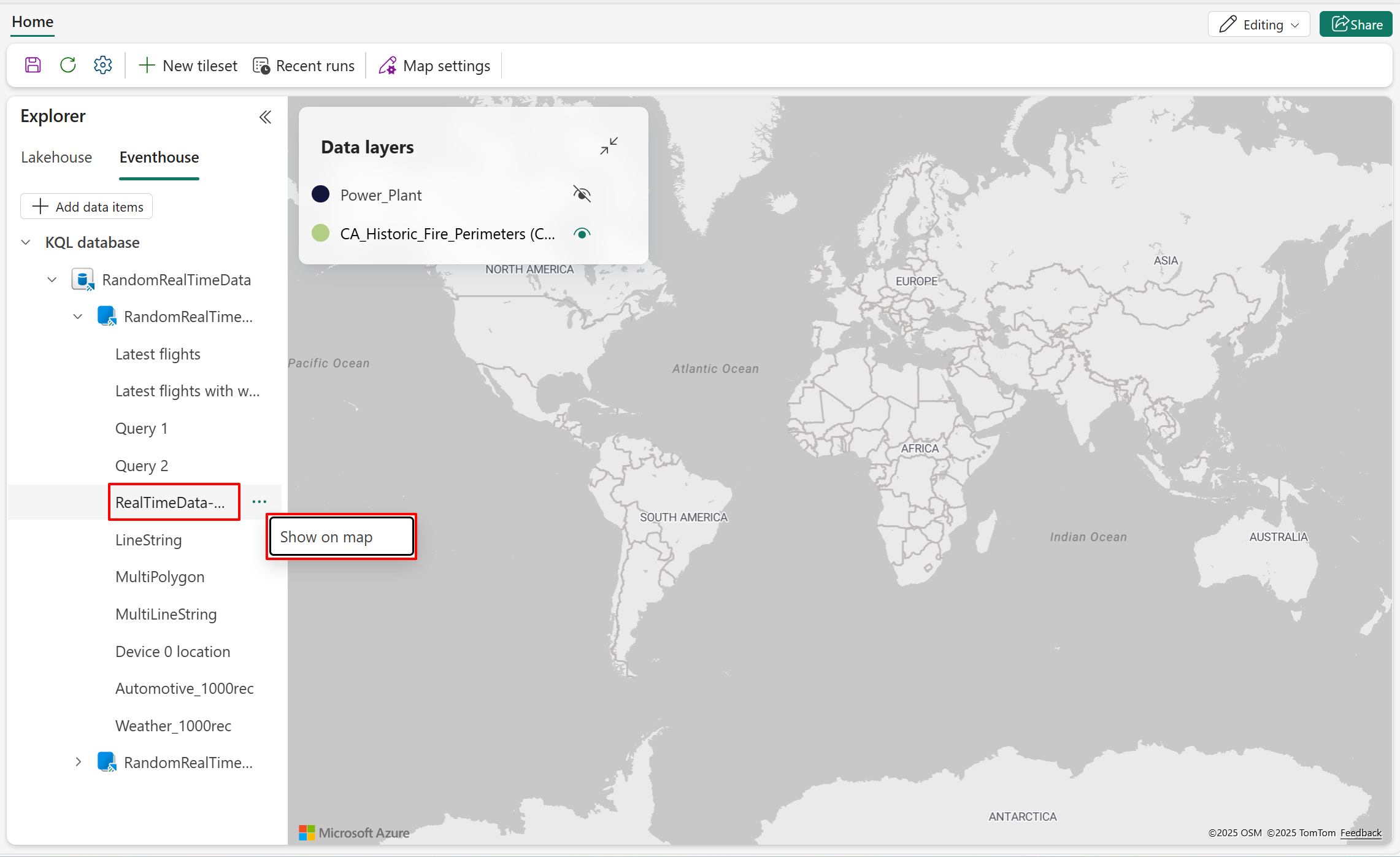Collapse the RandomRealTimeData eventhouse node
The image size is (1400, 857).
pos(52,280)
